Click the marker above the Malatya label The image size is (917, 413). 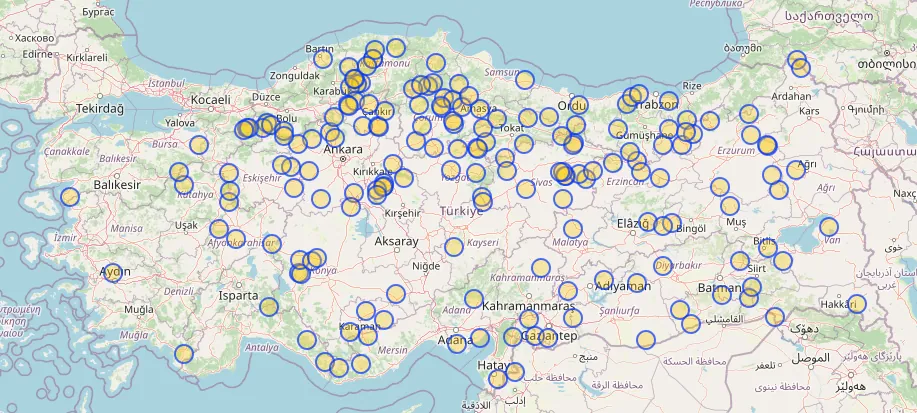coord(573,229)
